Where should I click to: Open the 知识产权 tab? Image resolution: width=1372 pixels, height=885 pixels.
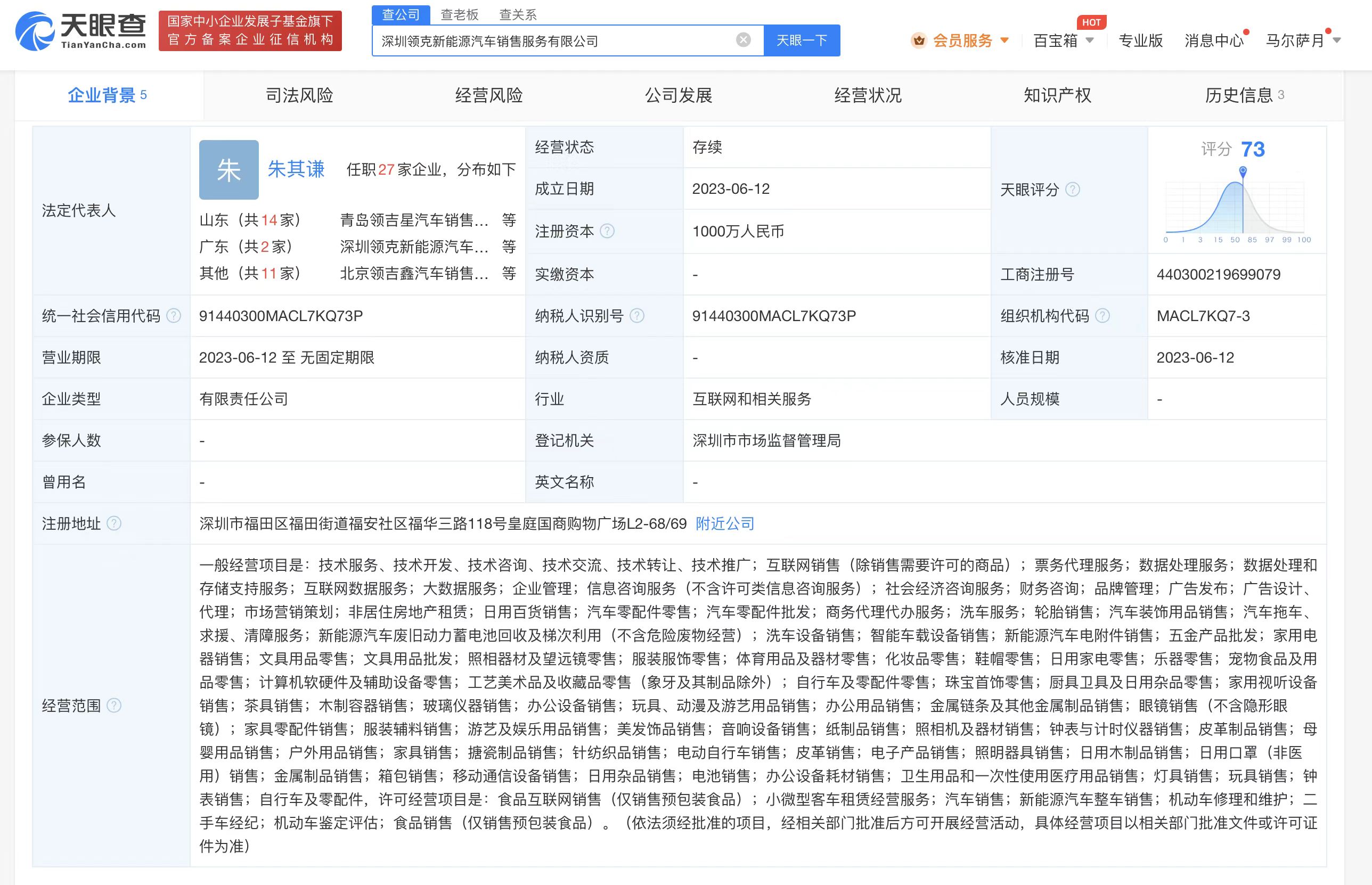(1058, 95)
